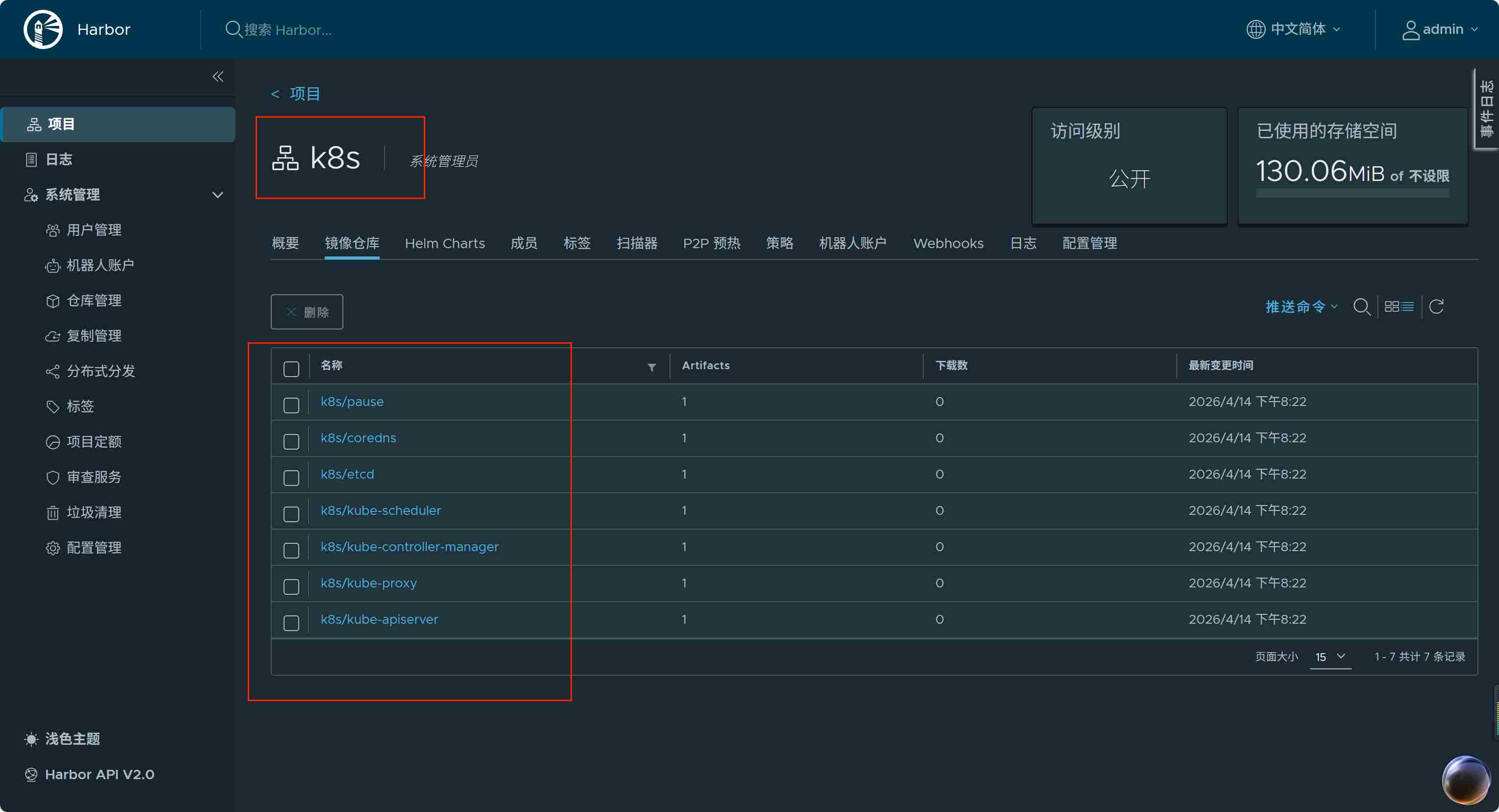This screenshot has height=812, width=1499.
Task: Click the globe language icon
Action: tap(1255, 29)
